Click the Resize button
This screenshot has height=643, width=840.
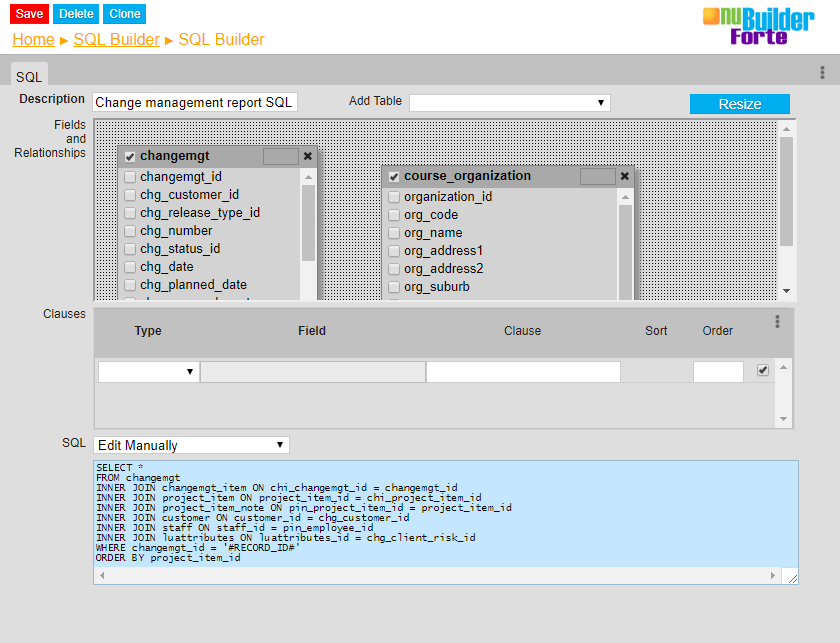point(739,104)
